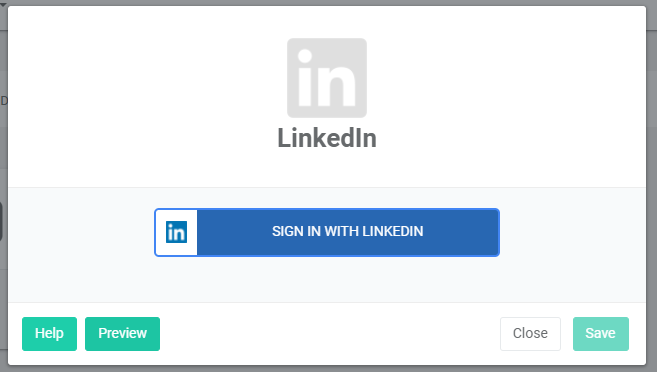Show the widget with the Preview button
This screenshot has width=657, height=372.
122,334
